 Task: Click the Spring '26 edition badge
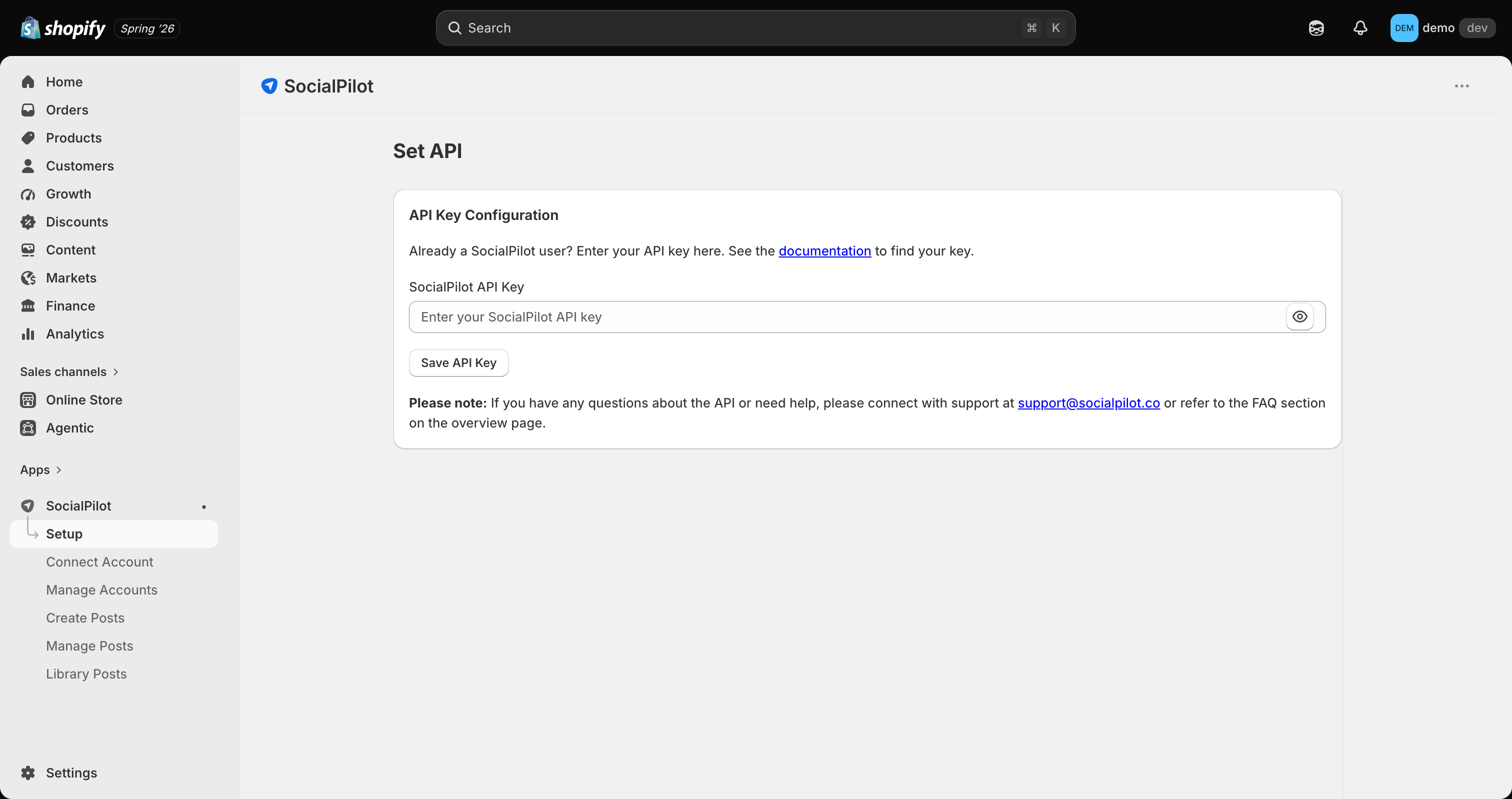(x=147, y=28)
